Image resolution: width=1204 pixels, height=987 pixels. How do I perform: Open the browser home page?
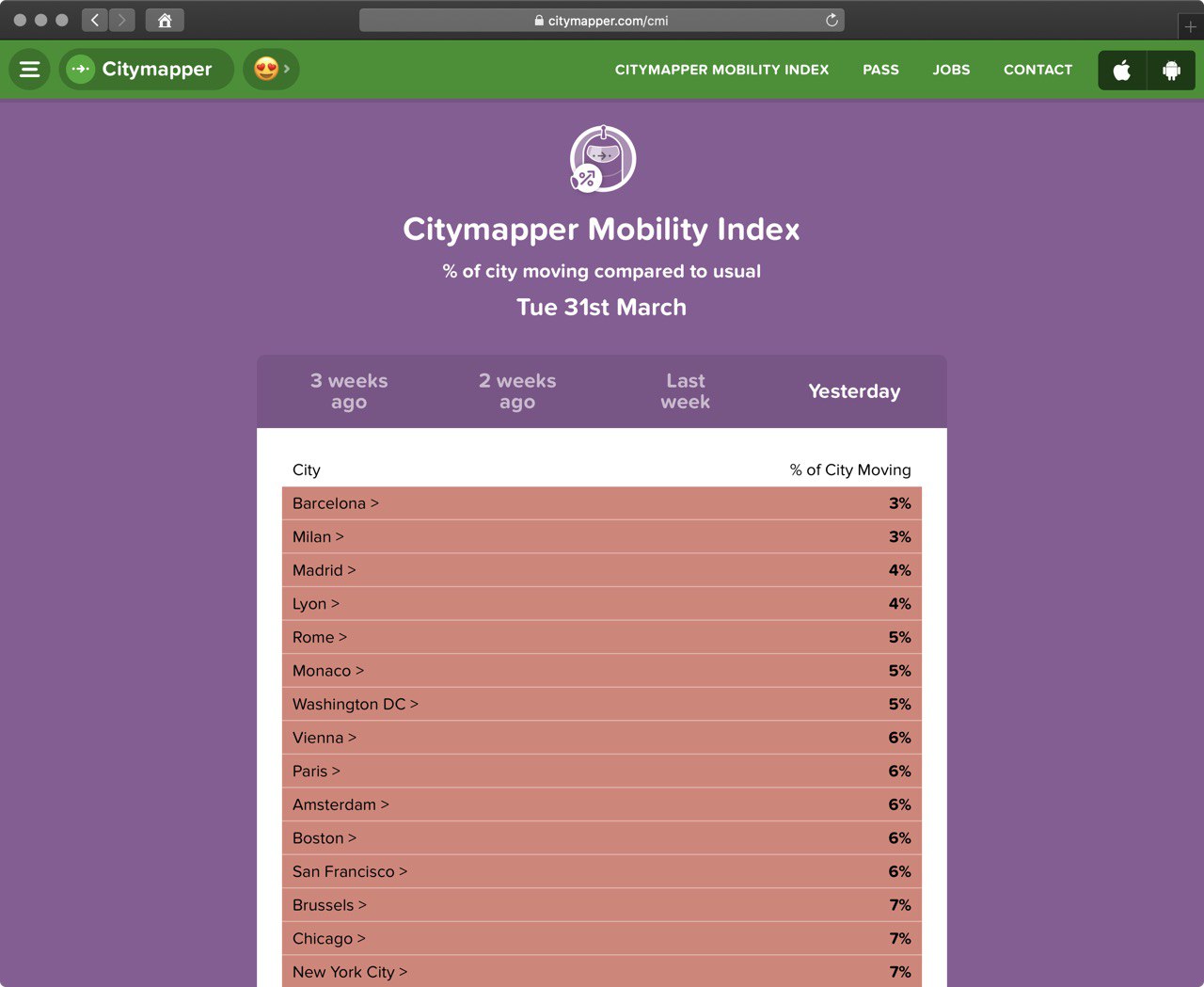165,20
